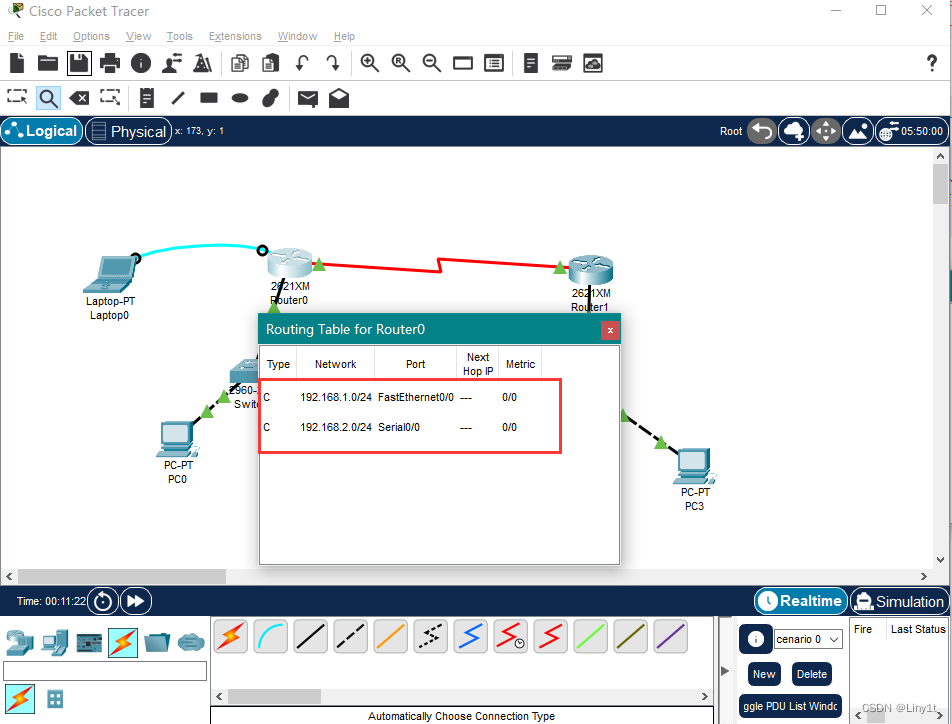
Task: Select the Draw Ellipse tool
Action: tap(240, 98)
